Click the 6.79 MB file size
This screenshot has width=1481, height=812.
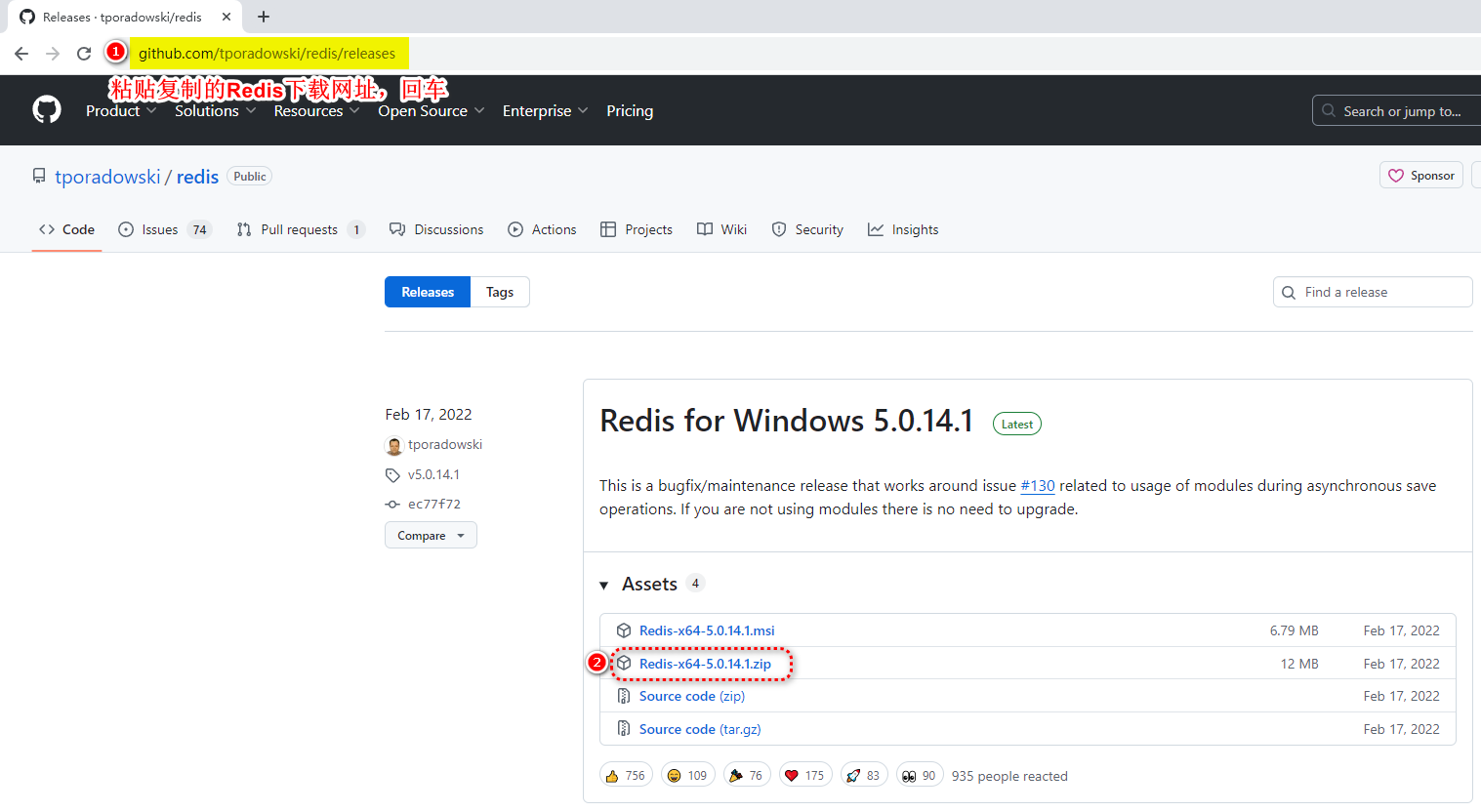[1295, 630]
